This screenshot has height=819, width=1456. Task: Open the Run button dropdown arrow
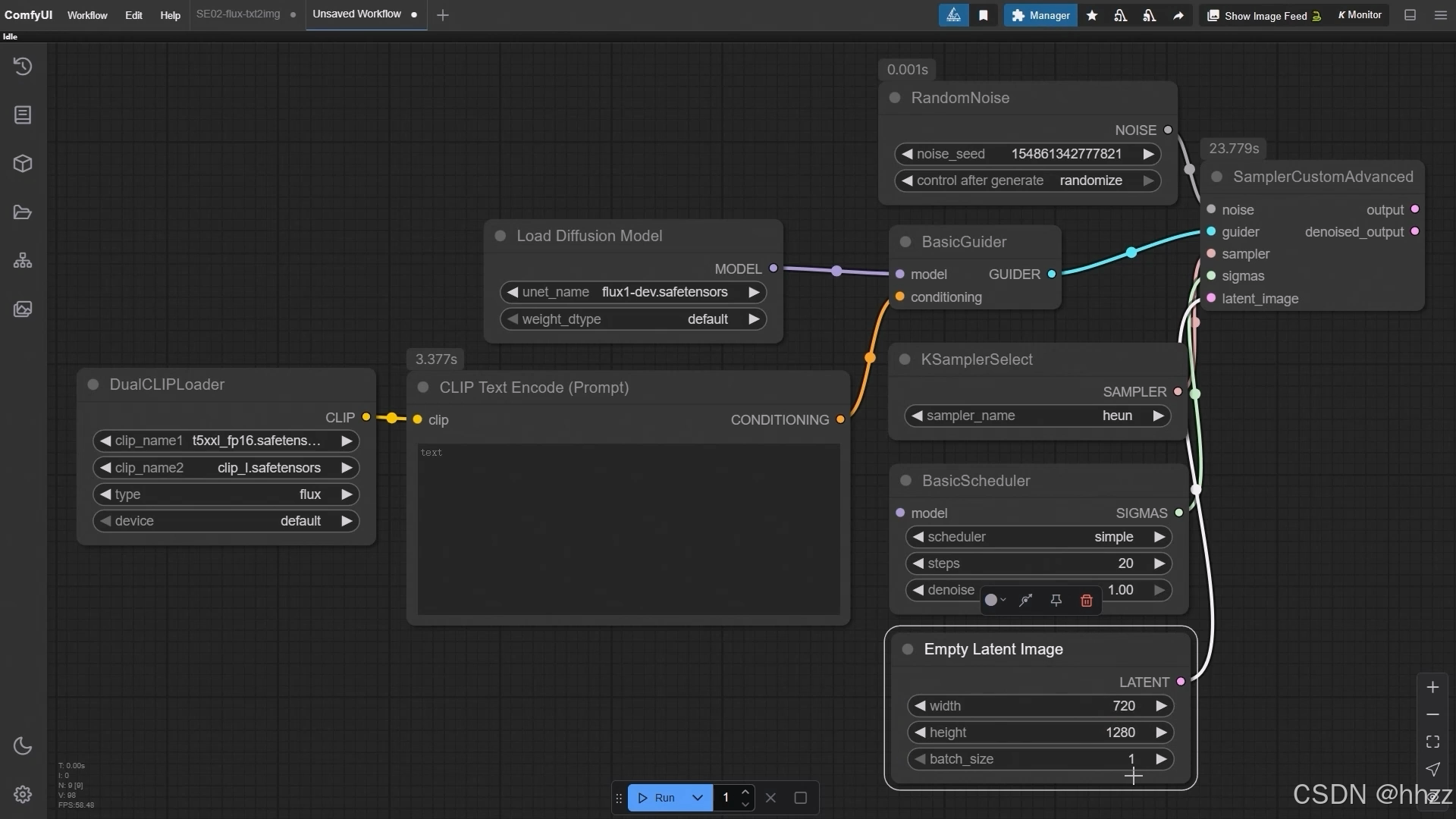point(698,798)
